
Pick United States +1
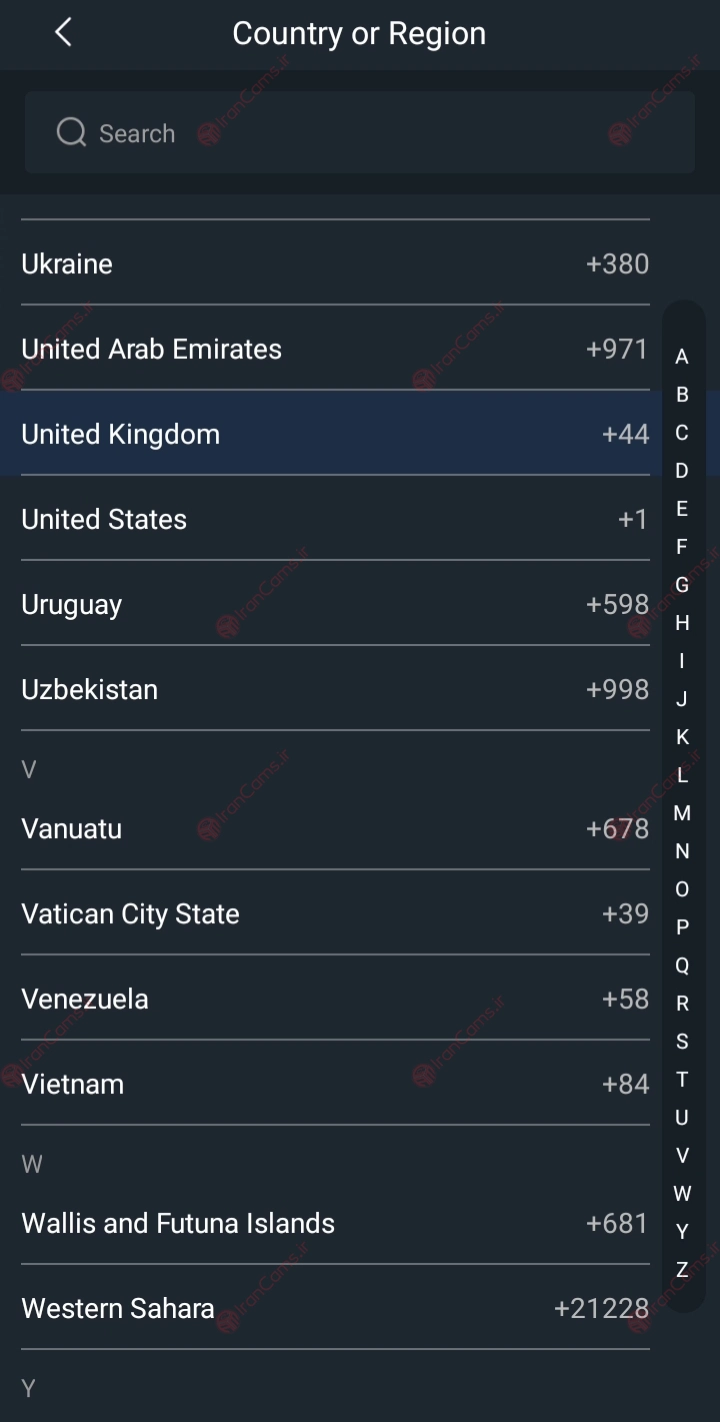335,518
